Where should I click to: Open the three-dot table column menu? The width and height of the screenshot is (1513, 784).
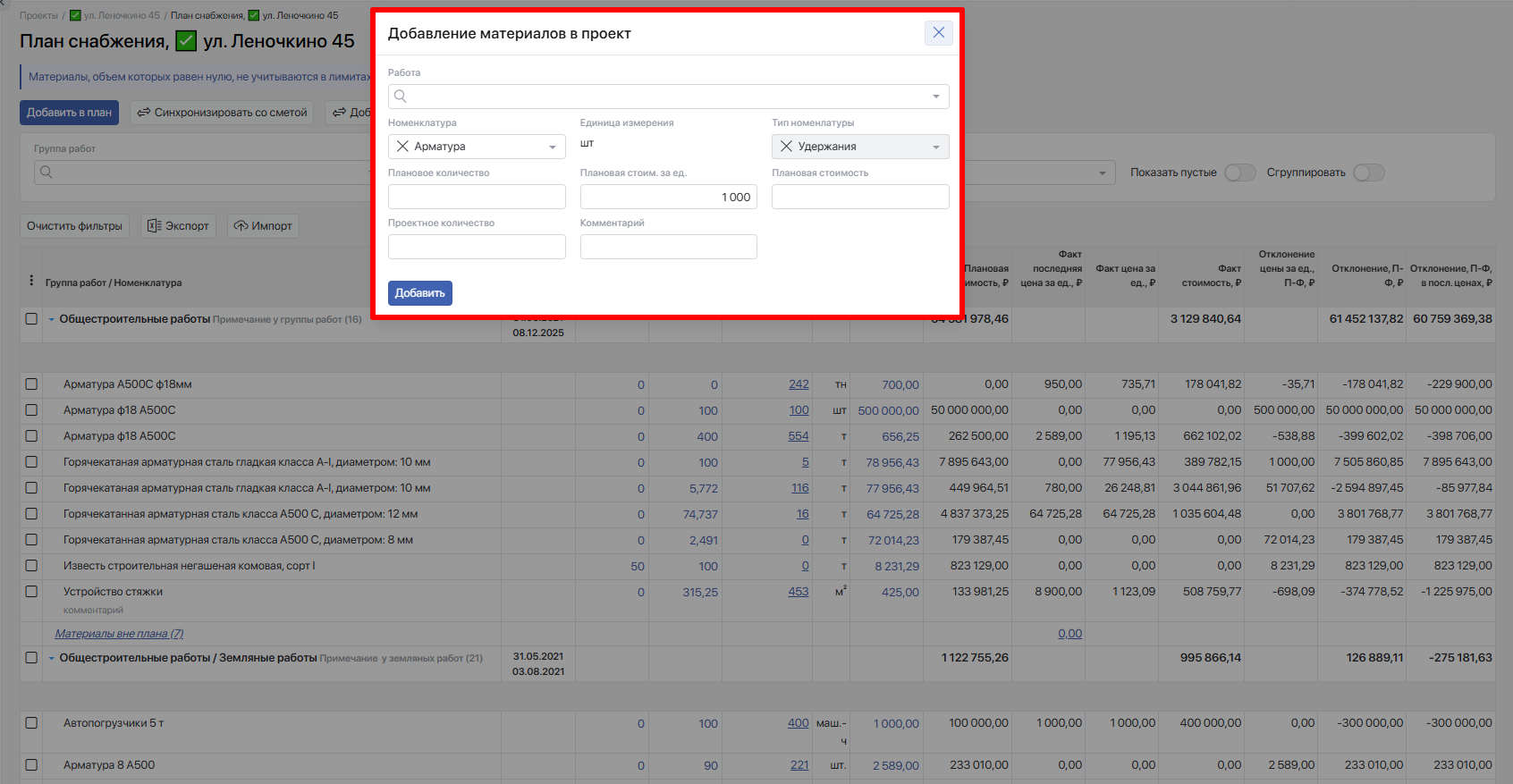click(x=31, y=281)
